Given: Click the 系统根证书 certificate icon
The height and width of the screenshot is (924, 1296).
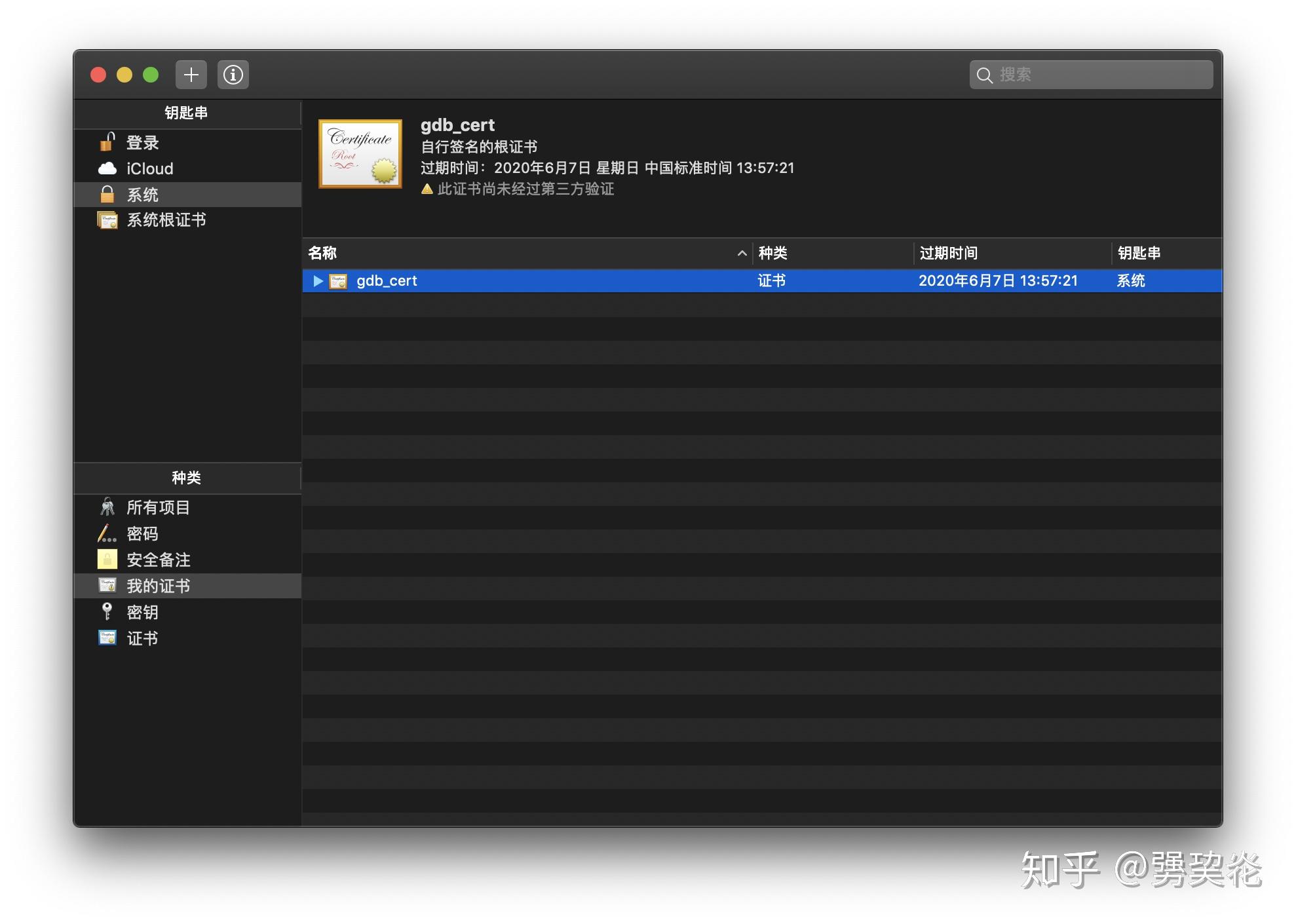Looking at the screenshot, I should (x=107, y=220).
